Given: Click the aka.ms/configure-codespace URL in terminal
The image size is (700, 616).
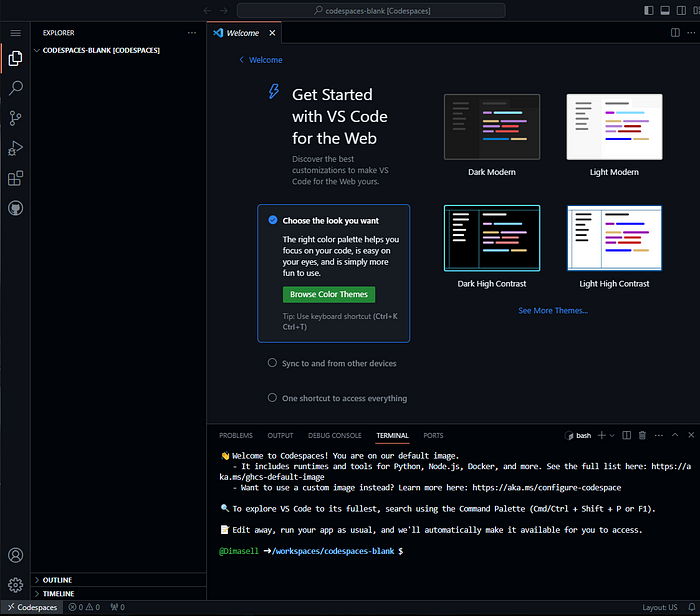Looking at the screenshot, I should tap(546, 487).
